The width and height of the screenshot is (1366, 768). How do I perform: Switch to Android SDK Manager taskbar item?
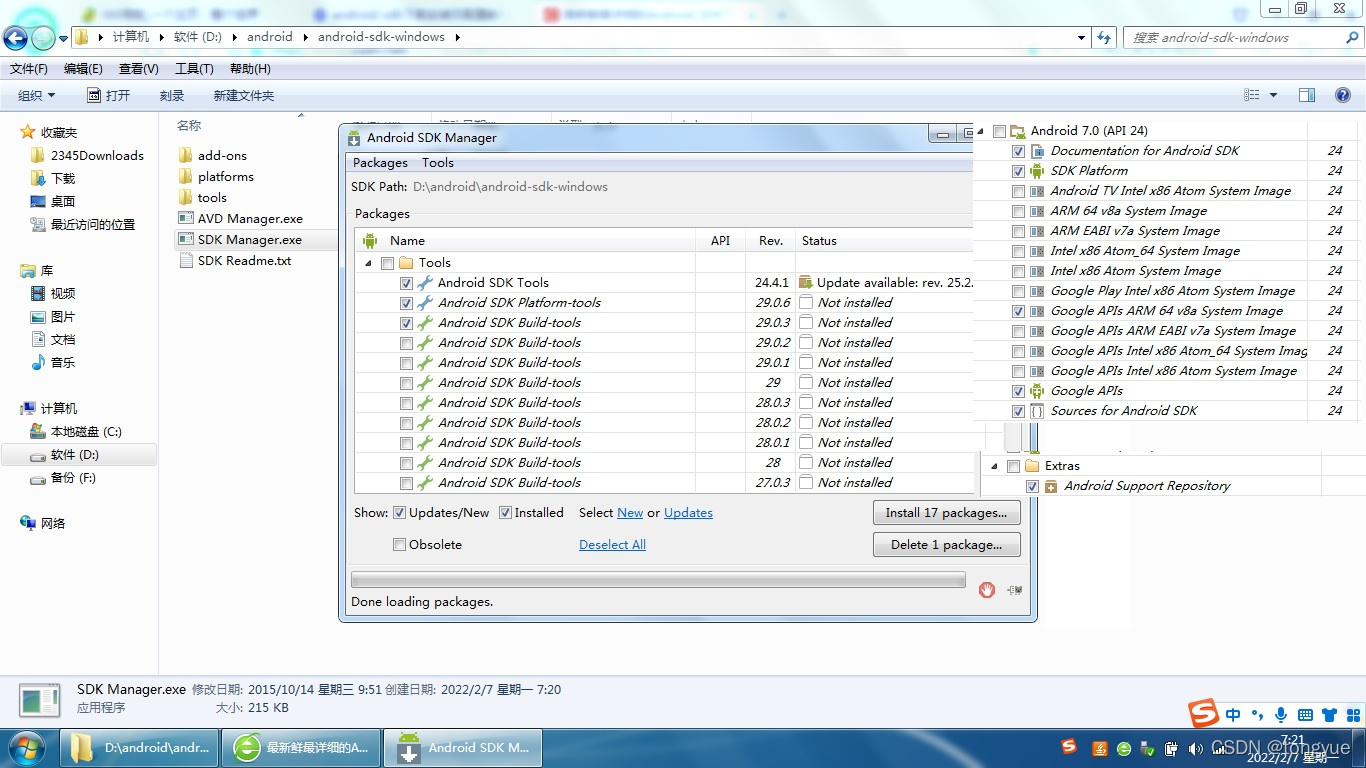tap(463, 748)
